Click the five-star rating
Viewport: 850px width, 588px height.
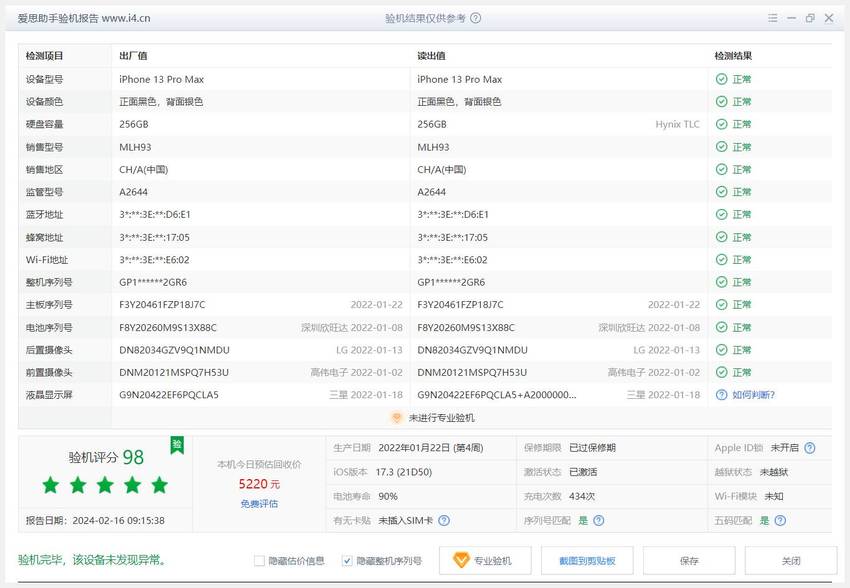point(105,485)
